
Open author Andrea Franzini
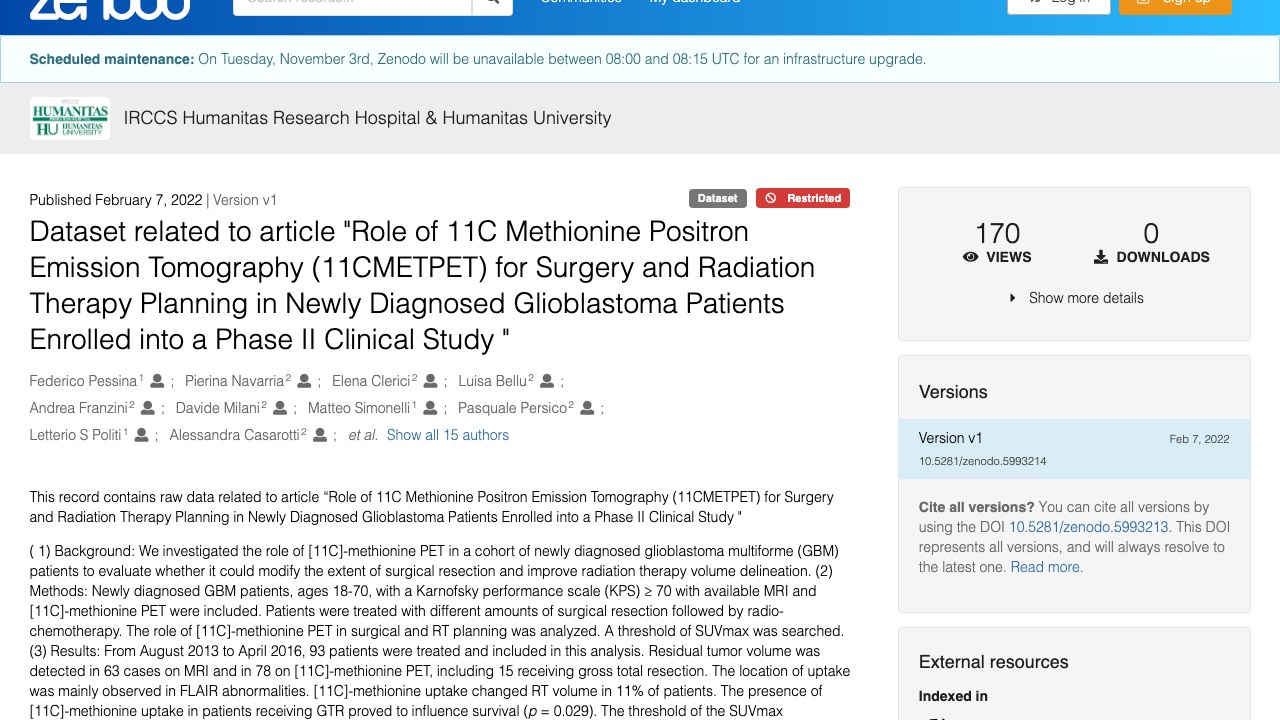click(x=79, y=408)
